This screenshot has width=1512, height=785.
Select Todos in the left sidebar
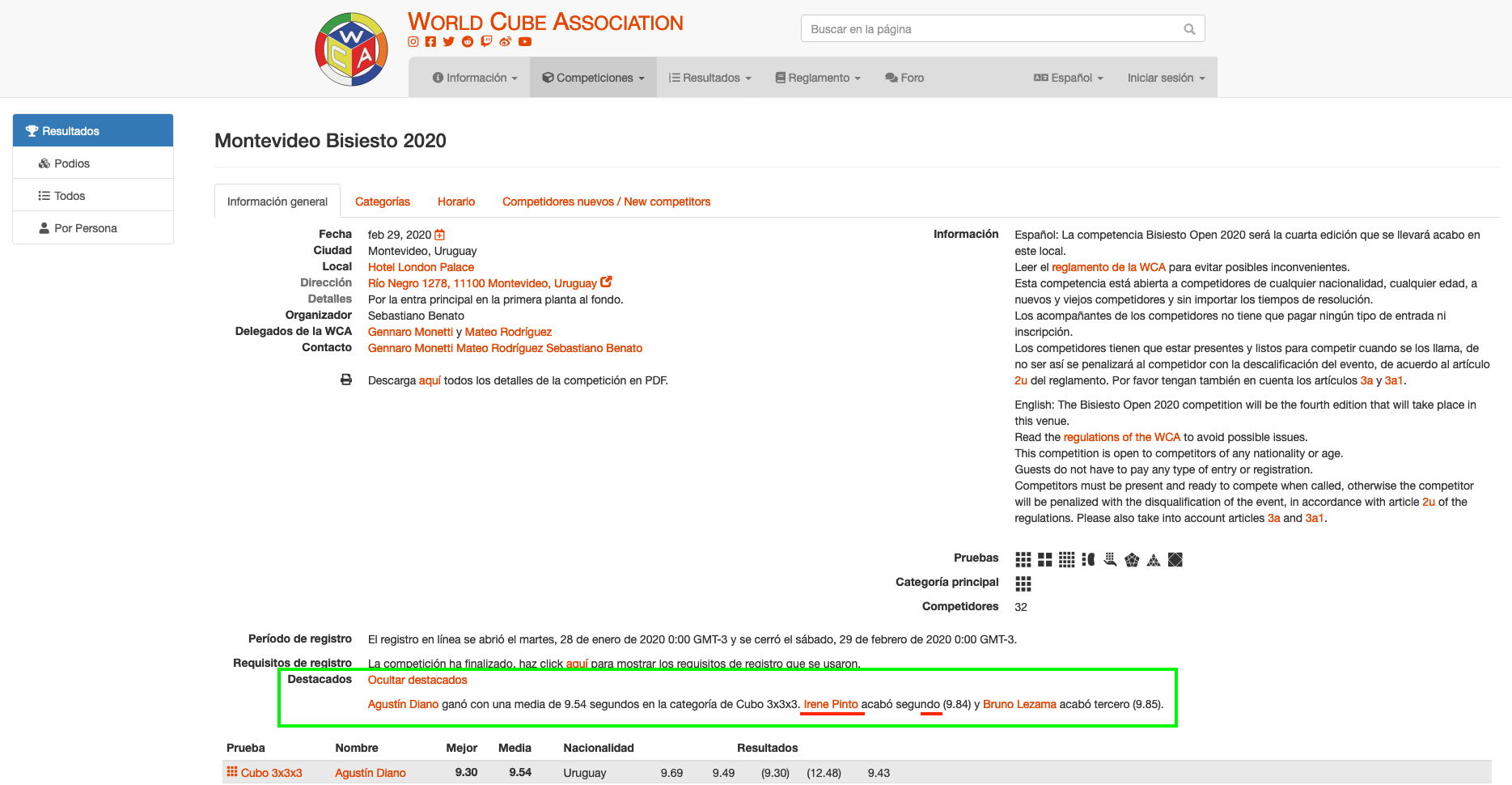[x=93, y=195]
